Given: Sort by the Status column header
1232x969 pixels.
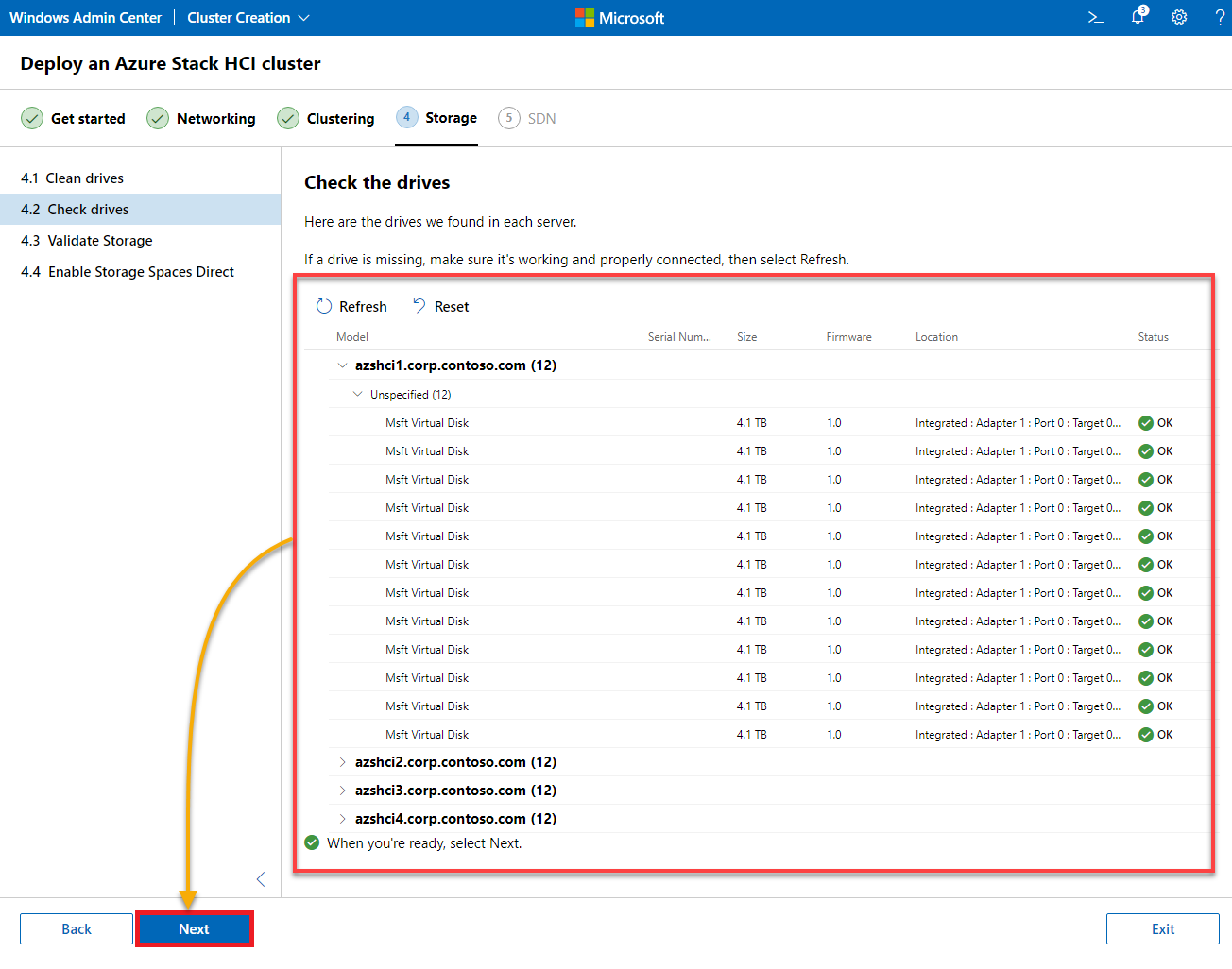Looking at the screenshot, I should 1154,337.
